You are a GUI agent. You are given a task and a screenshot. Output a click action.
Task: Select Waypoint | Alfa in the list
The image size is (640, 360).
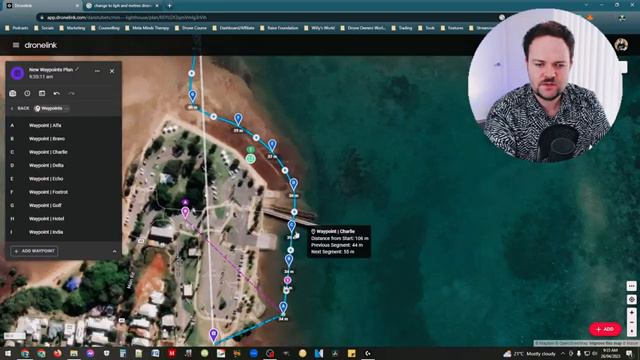click(63, 125)
